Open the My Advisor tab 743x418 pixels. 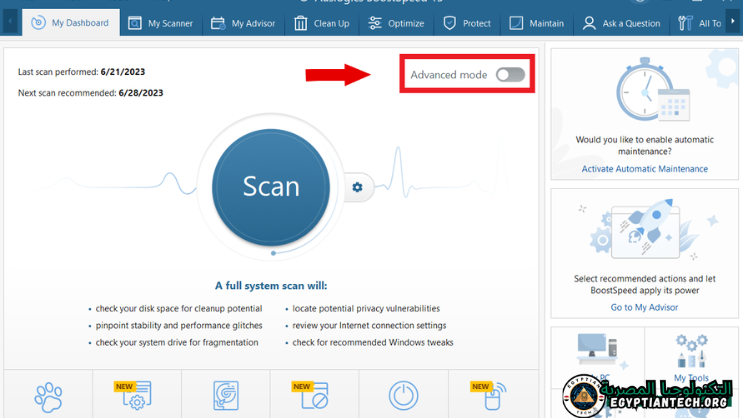pyautogui.click(x=243, y=23)
